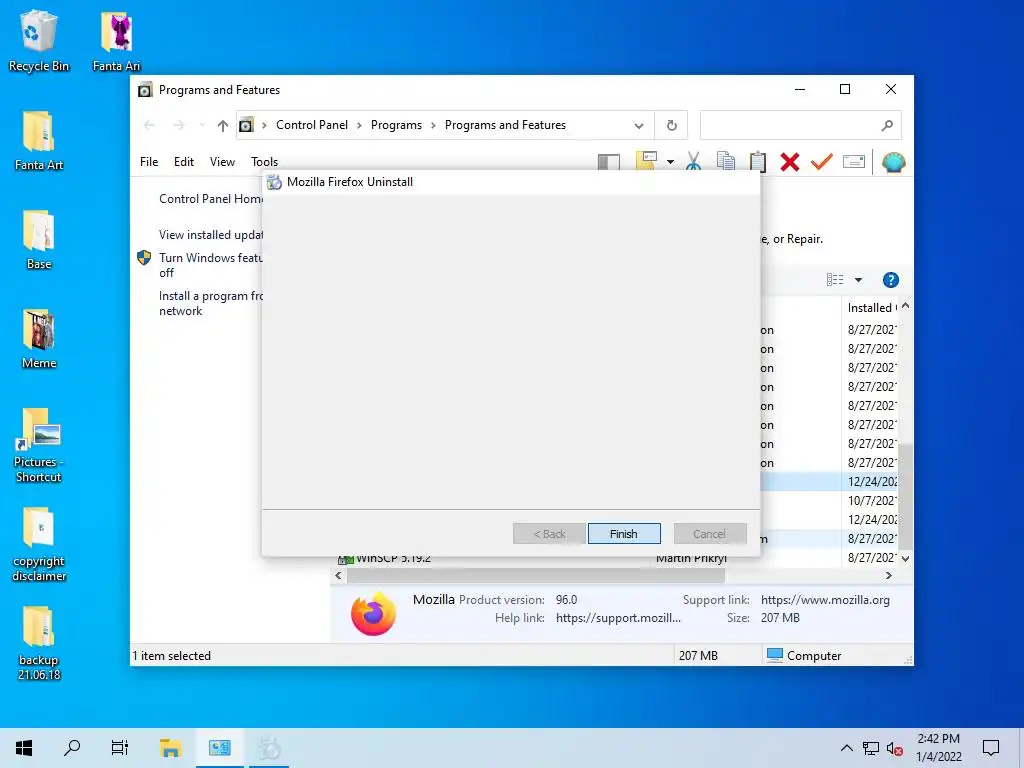1024x768 pixels.
Task: Open the dropdown arrow beside folder options icon
Action: (x=670, y=162)
